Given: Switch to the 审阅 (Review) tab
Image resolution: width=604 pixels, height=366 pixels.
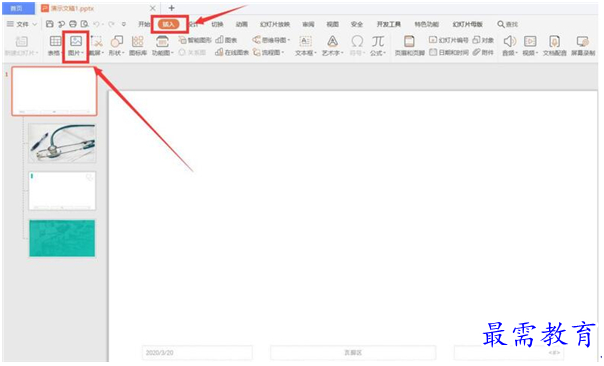Looking at the screenshot, I should [308, 24].
